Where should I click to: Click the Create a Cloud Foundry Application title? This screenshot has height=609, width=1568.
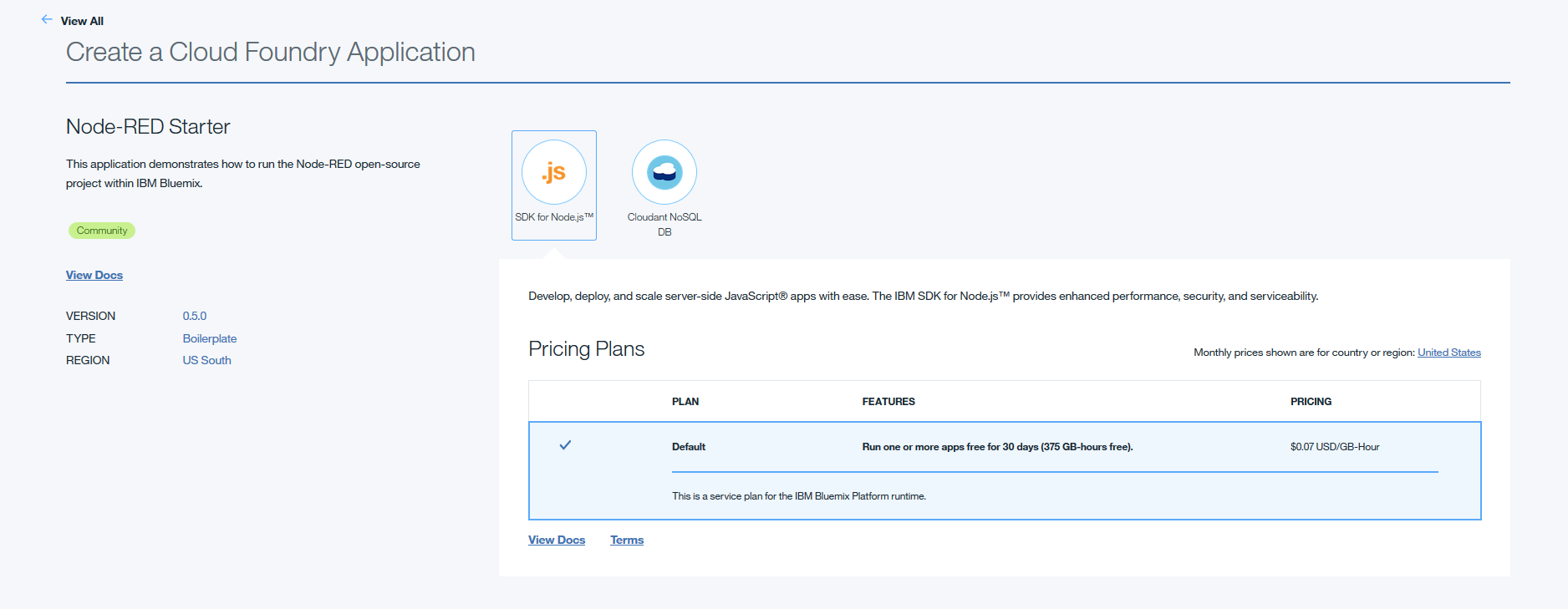pos(271,53)
